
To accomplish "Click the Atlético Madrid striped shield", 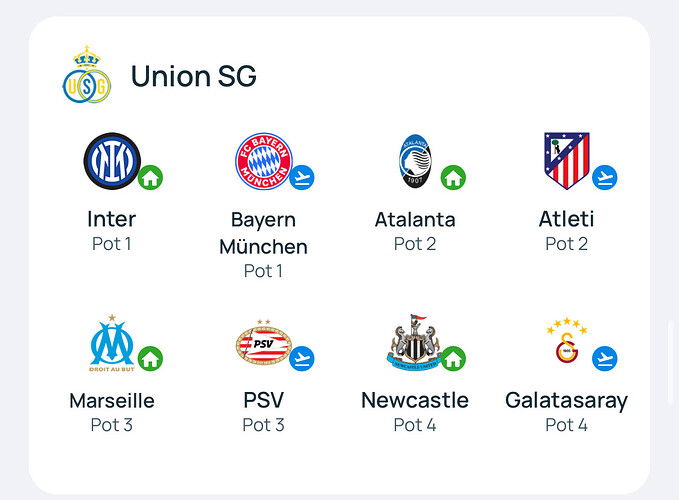I will [566, 161].
